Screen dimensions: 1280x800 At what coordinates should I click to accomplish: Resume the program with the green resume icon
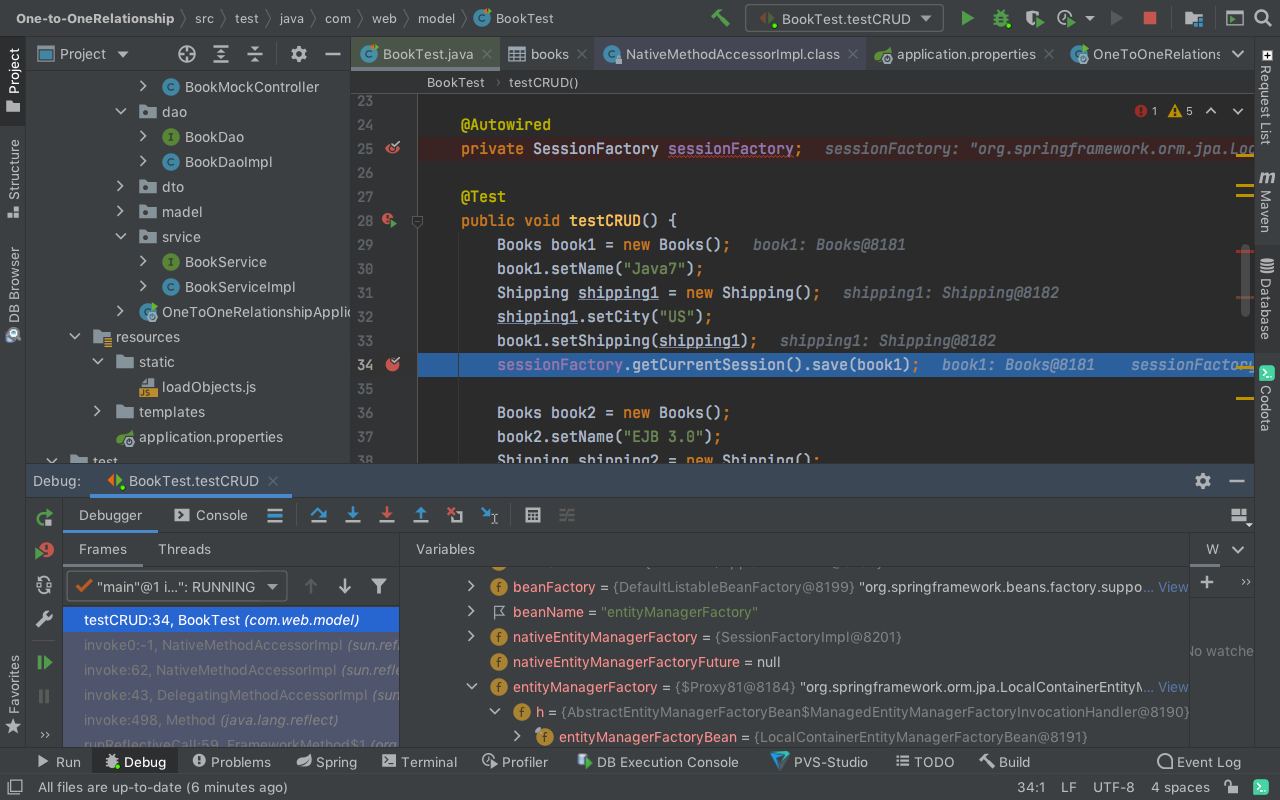[44, 662]
